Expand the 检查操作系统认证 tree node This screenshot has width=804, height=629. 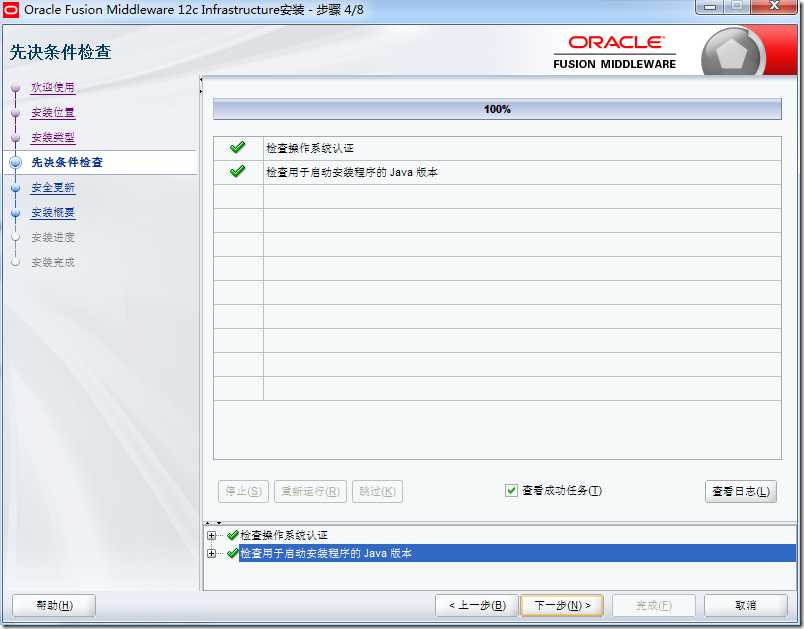tap(211, 535)
